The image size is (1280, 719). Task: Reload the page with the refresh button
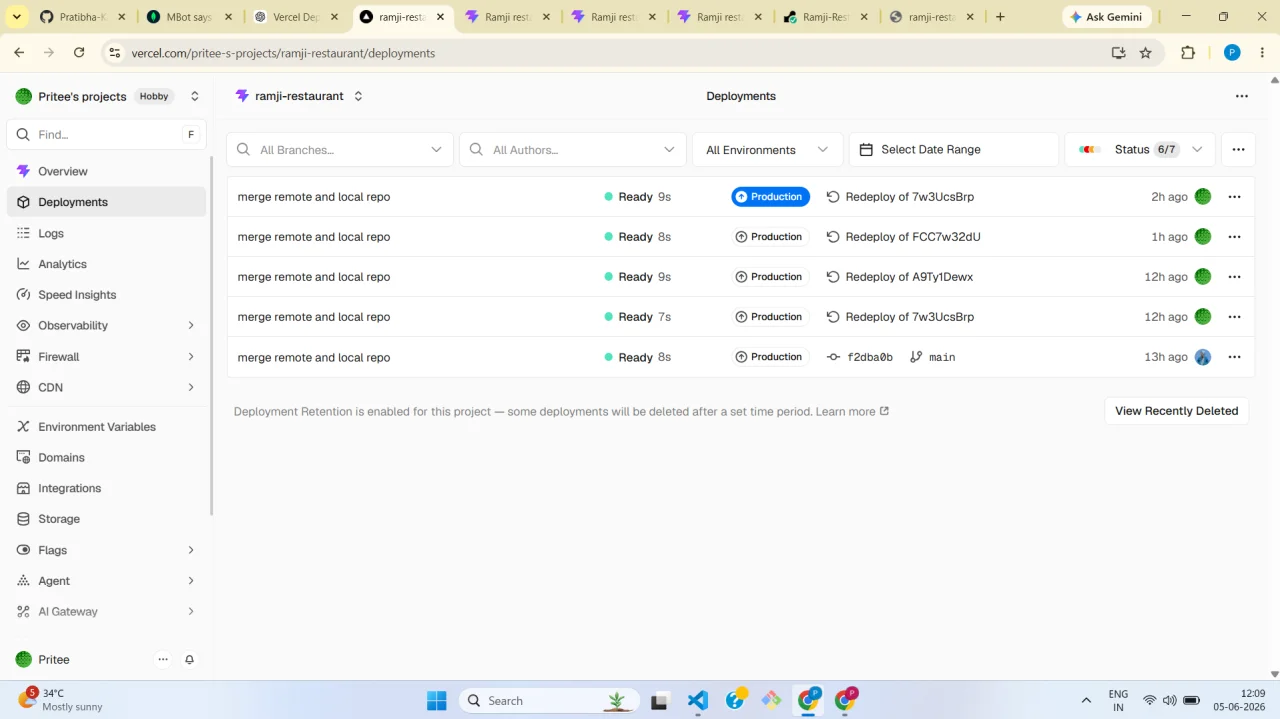(x=79, y=53)
